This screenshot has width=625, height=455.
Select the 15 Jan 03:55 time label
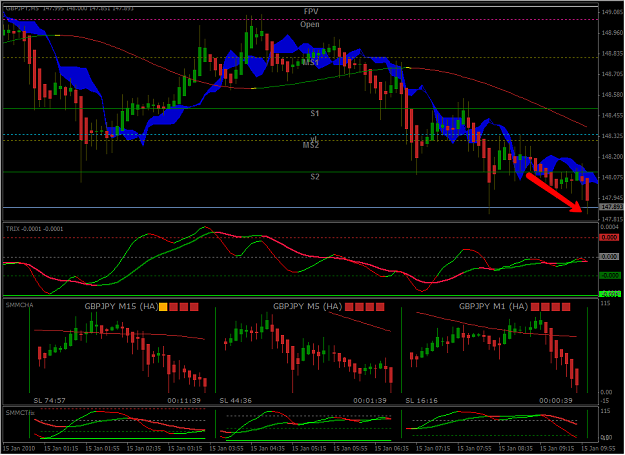[226, 449]
